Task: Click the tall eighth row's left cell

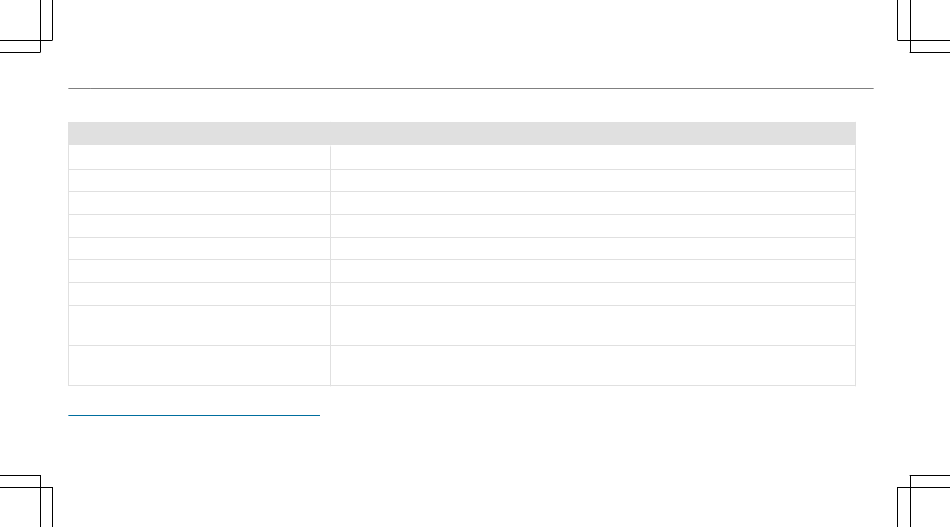Action: click(199, 325)
